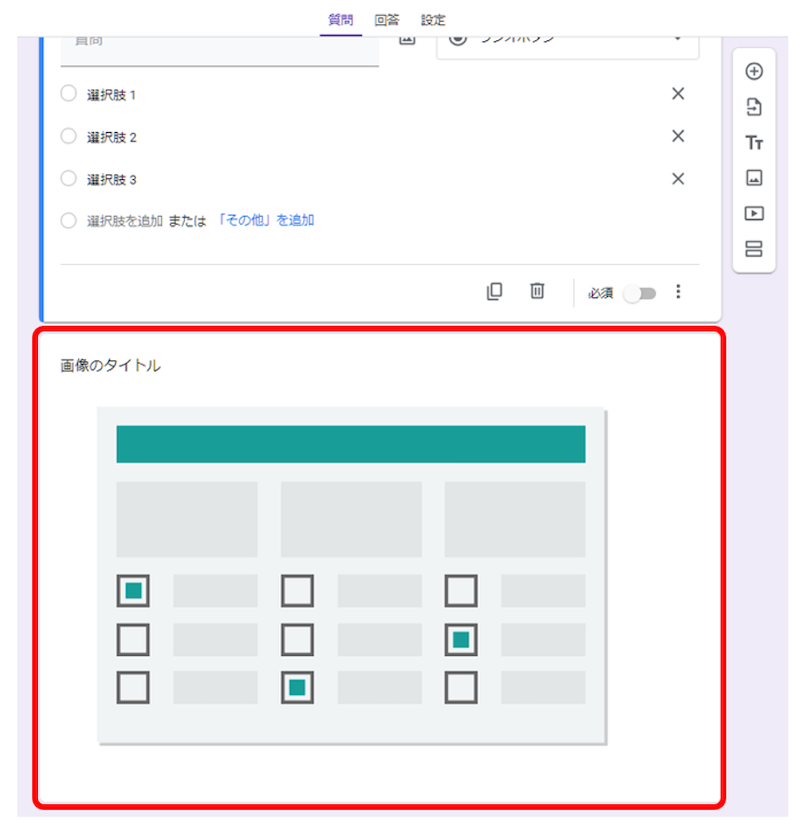Screen dimensions: 804x834
Task: Add an image using the sidebar icon
Action: pos(754,178)
